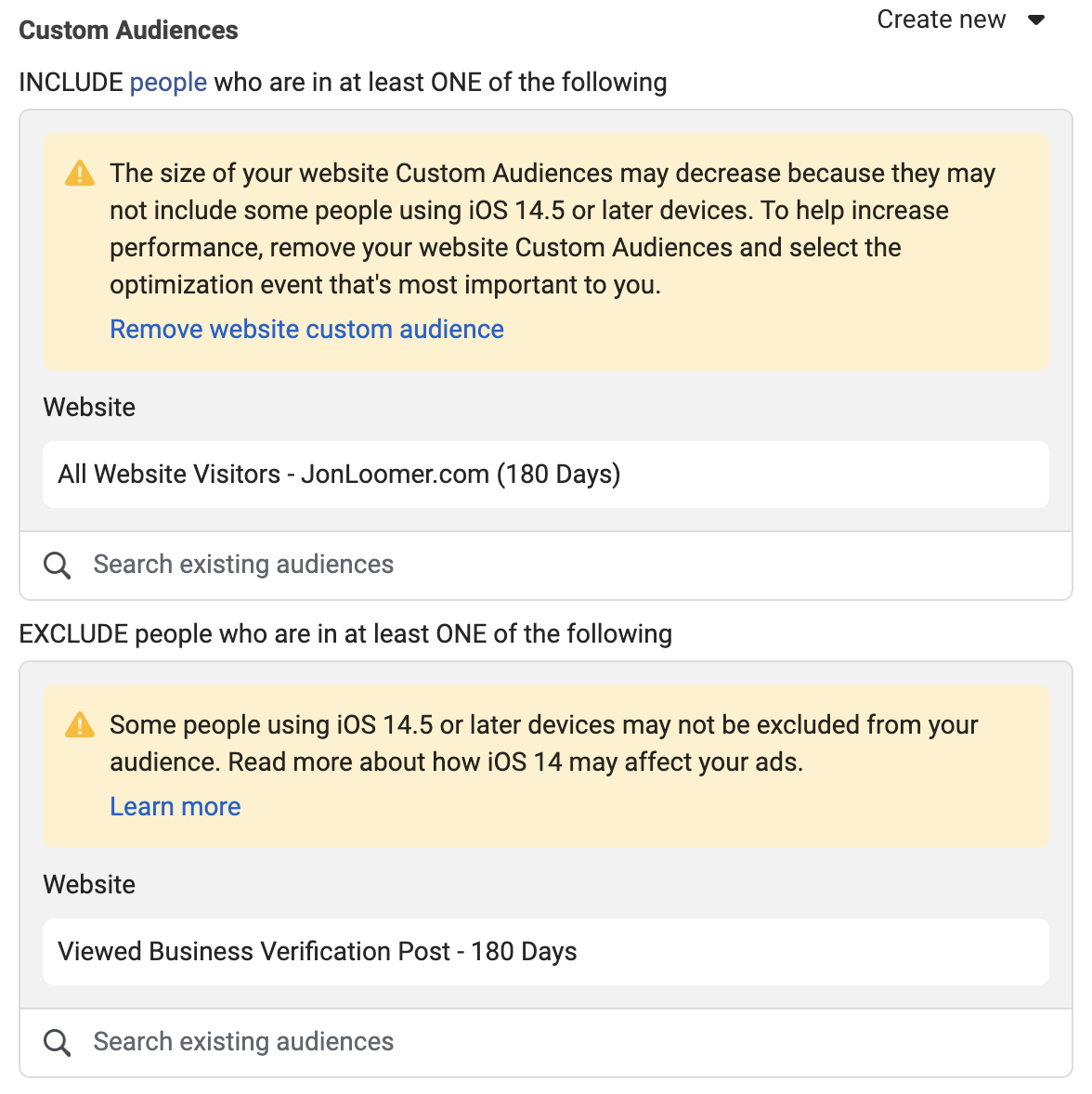Focus the INCLUDE Search existing audiences field
Screen dimensions: 1092x1094
[546, 566]
